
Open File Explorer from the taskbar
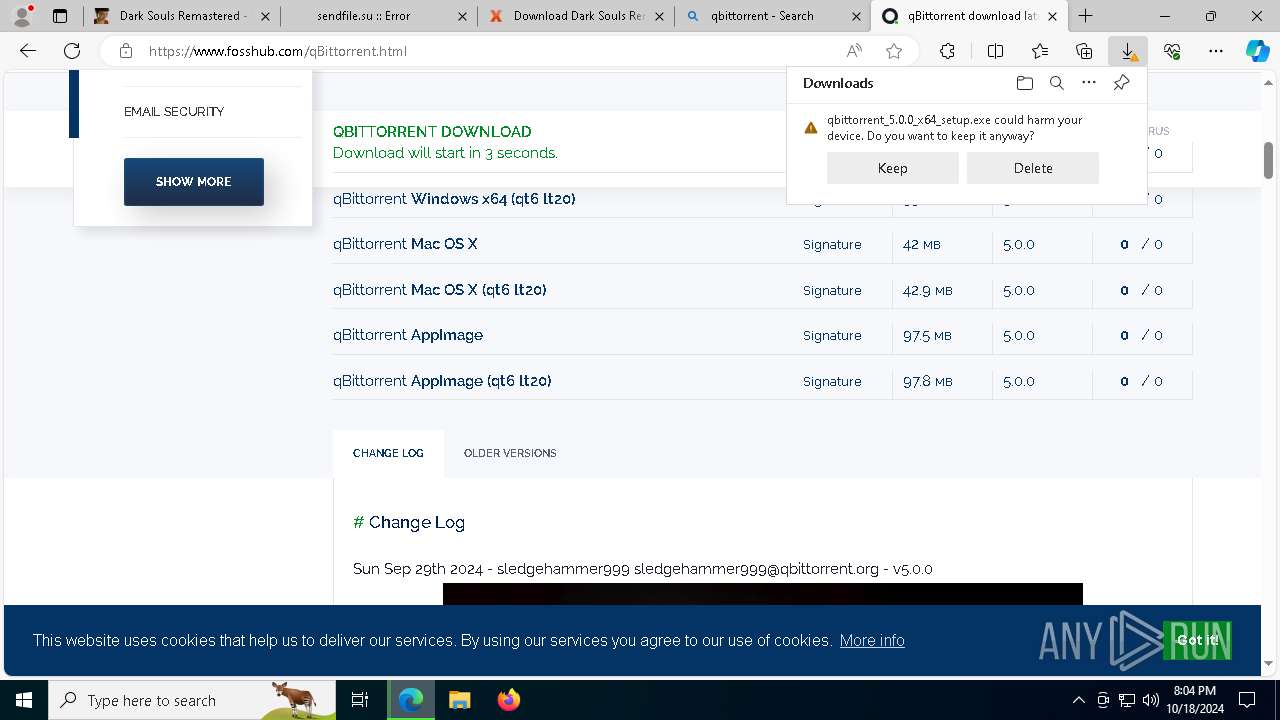[459, 700]
